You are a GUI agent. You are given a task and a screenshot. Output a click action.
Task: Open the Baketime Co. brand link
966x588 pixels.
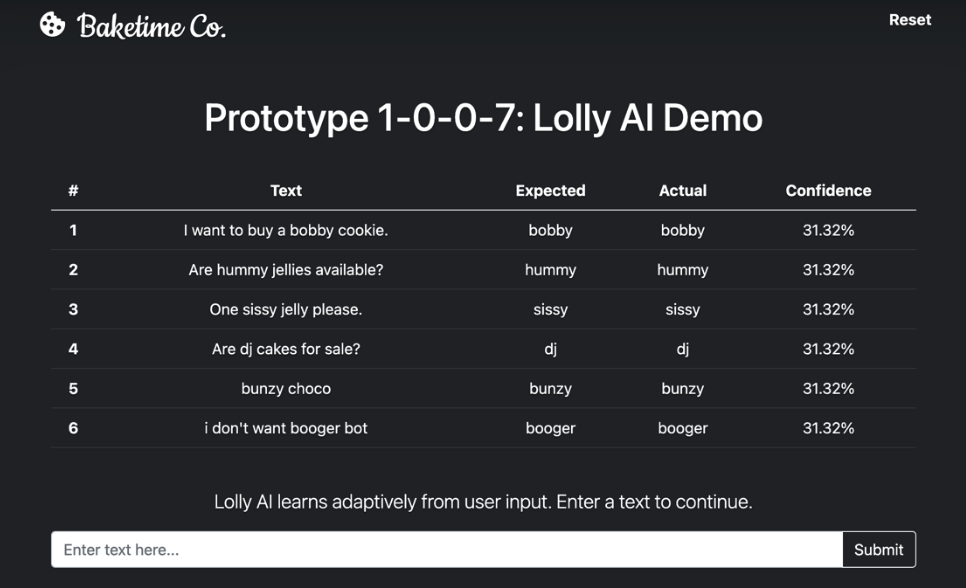pyautogui.click(x=151, y=26)
